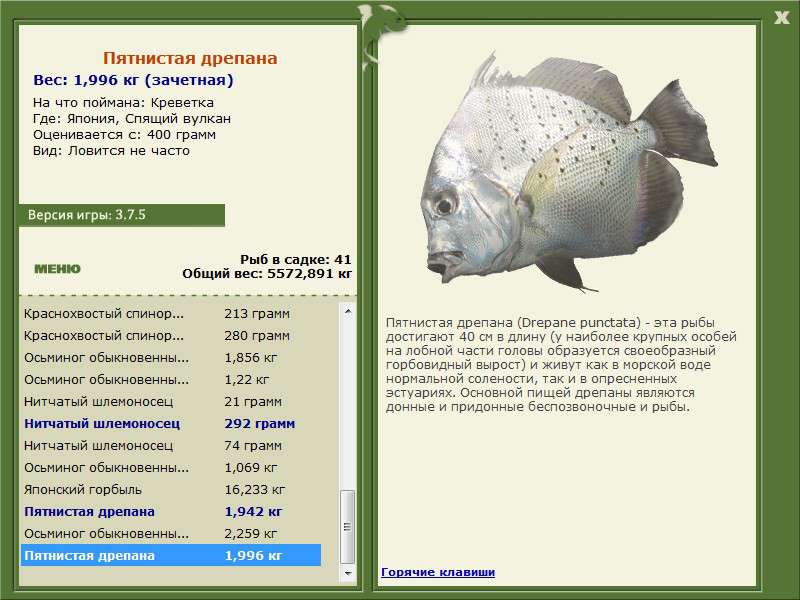Screen dimensions: 800x600
Task: Click the Оценивается с: 400 грамм line
Action: [x=124, y=135]
